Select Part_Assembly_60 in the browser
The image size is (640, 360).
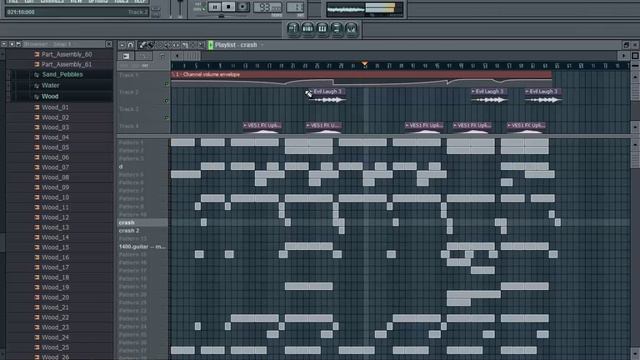coord(67,54)
